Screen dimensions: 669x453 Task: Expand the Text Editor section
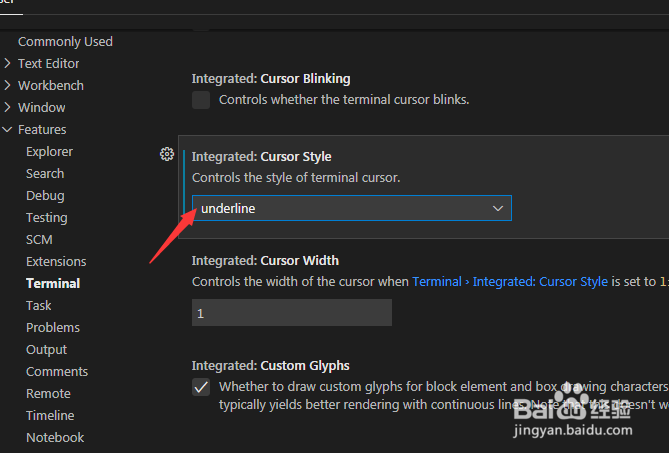click(x=48, y=63)
